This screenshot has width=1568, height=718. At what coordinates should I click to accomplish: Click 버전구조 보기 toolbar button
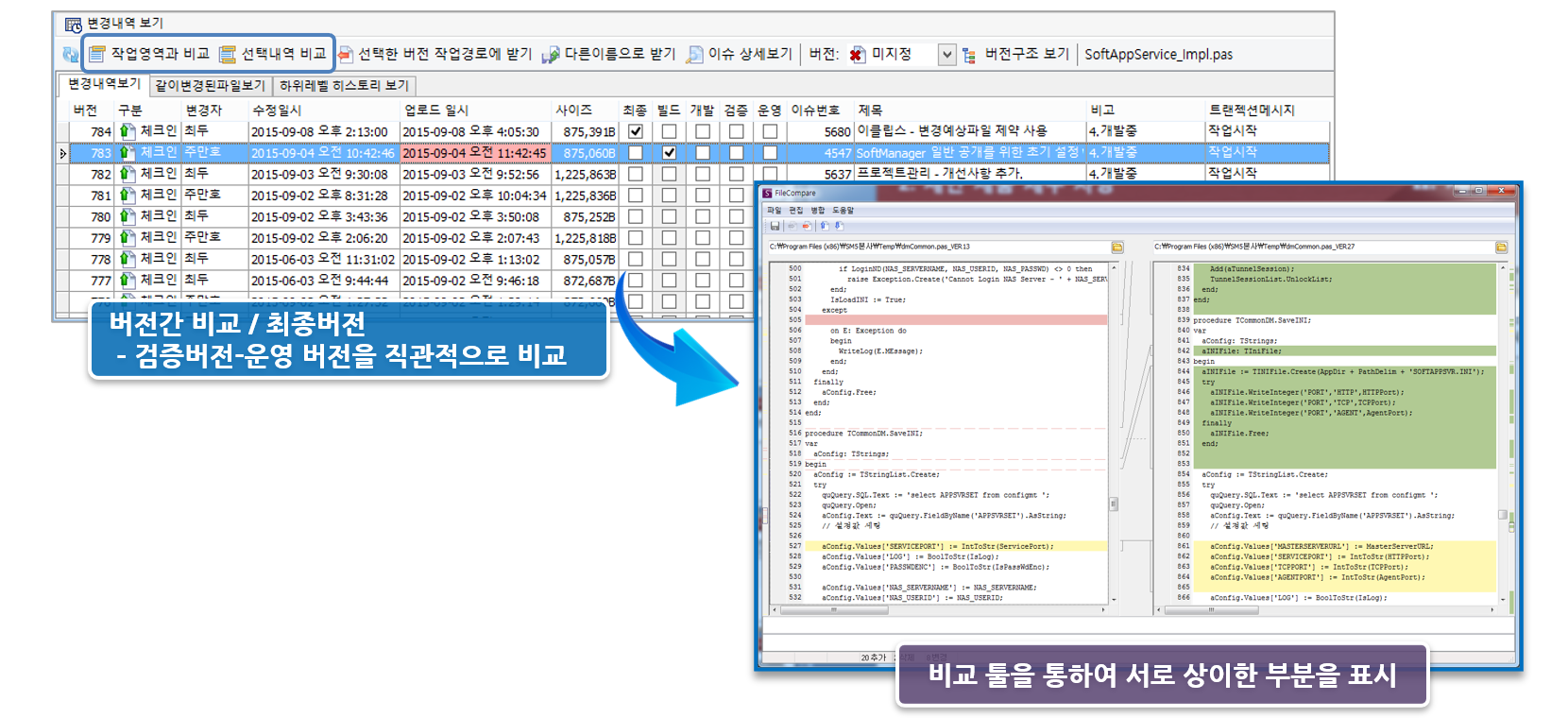point(1016,54)
